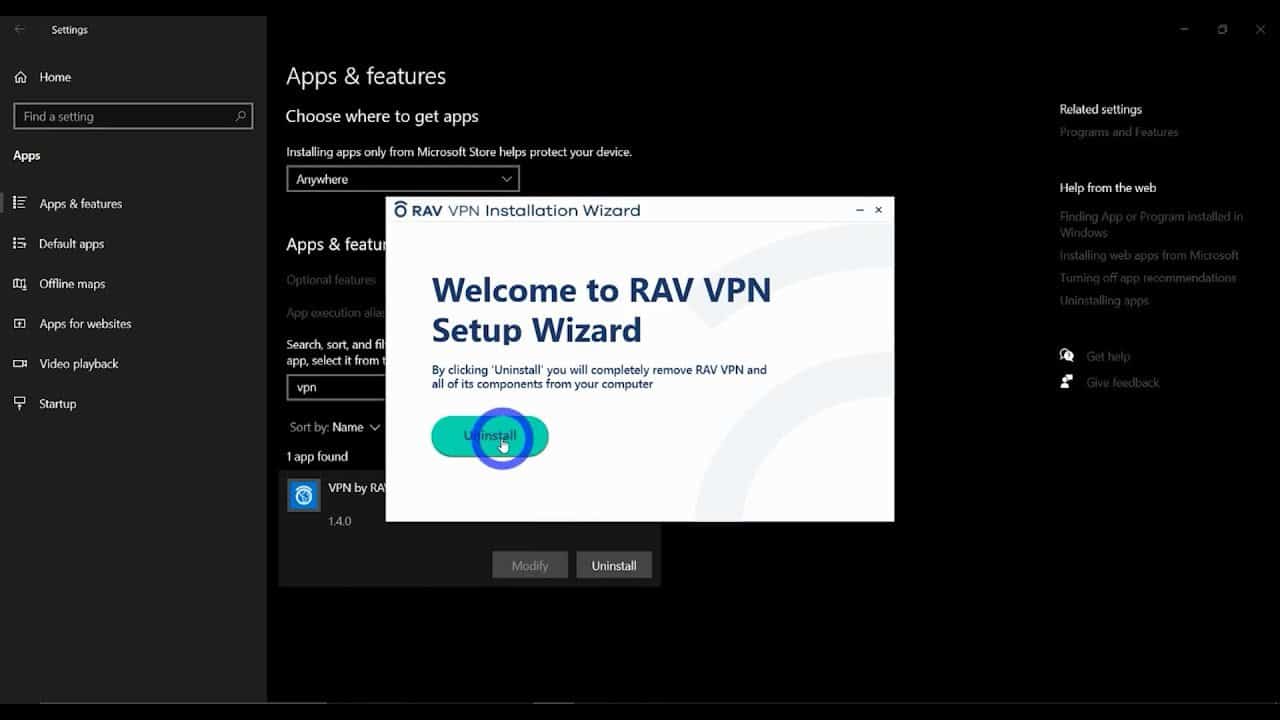The image size is (1280, 720).
Task: Open Turning off app recommendations link
Action: pyautogui.click(x=1148, y=278)
